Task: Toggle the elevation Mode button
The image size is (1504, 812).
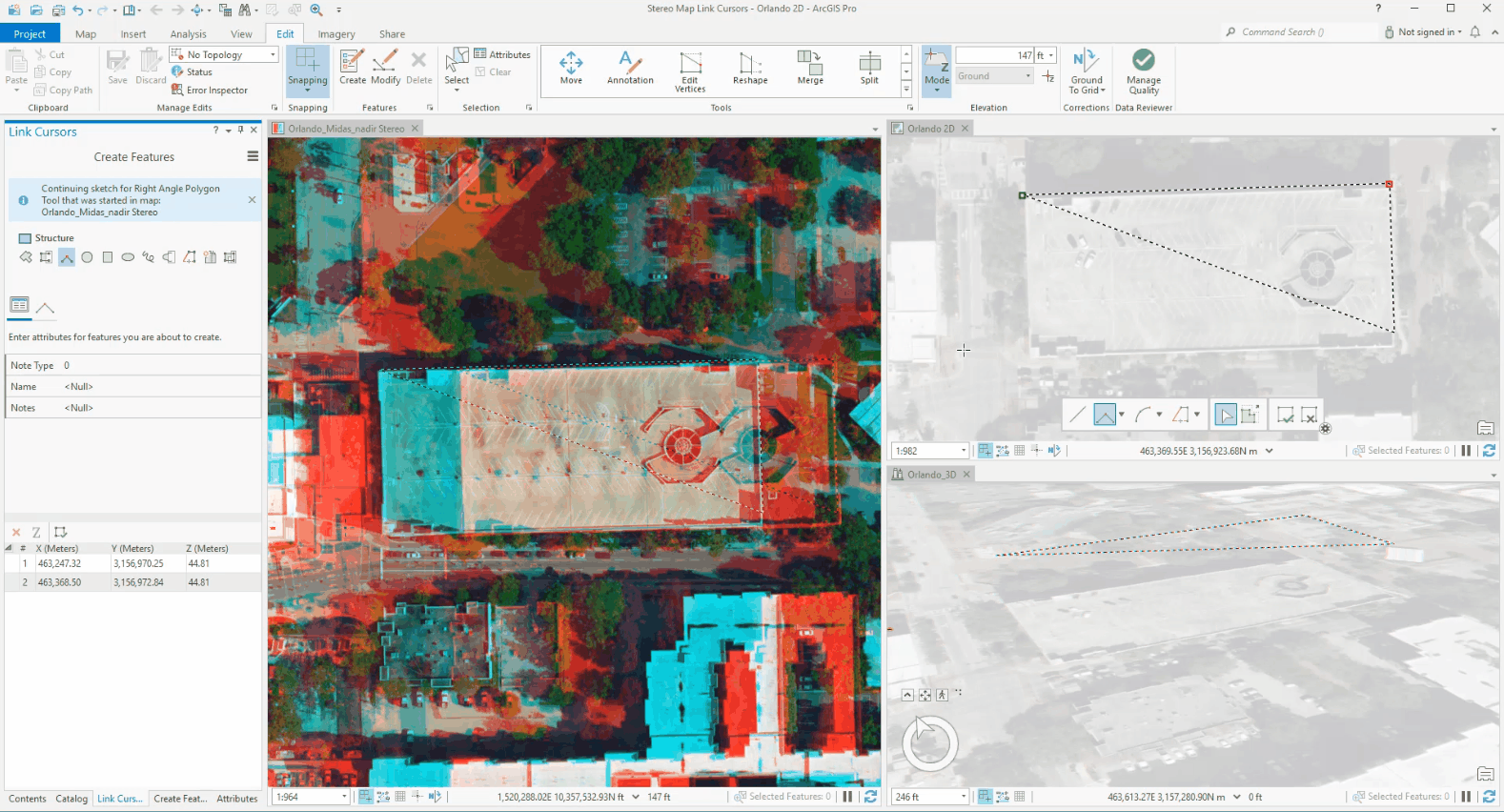Action: click(x=937, y=71)
